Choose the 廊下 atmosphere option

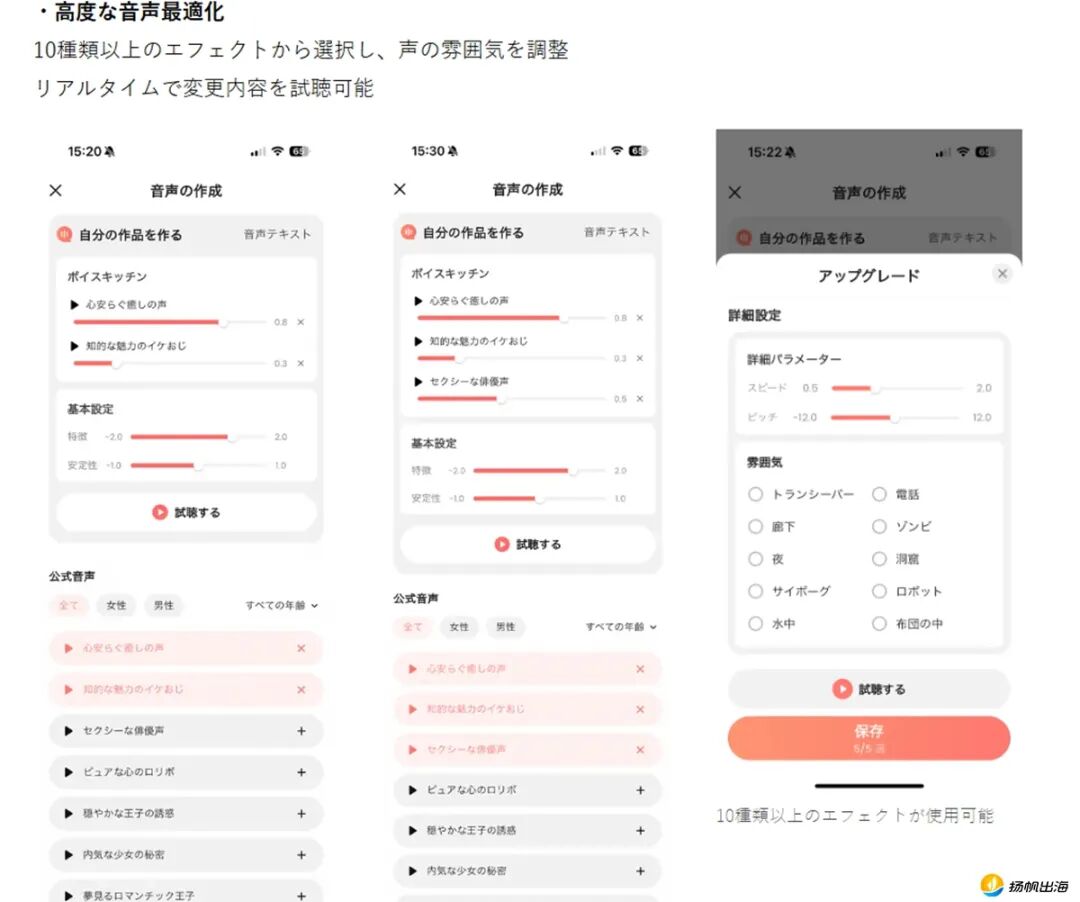click(756, 527)
